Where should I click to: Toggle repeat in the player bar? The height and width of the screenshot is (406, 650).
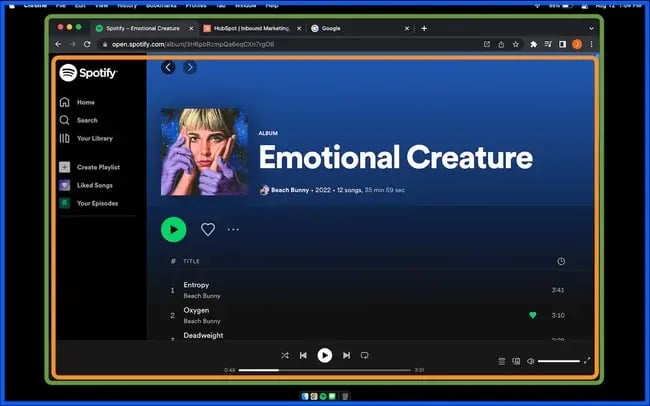(365, 355)
